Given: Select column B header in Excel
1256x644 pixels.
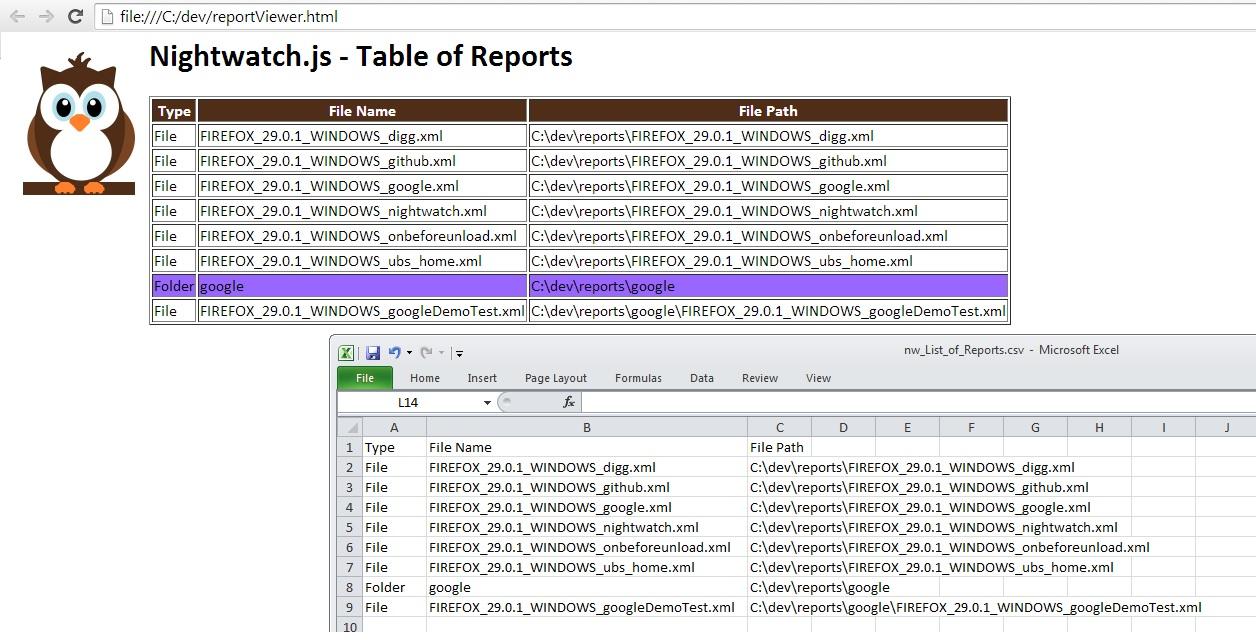Looking at the screenshot, I should click(x=587, y=428).
